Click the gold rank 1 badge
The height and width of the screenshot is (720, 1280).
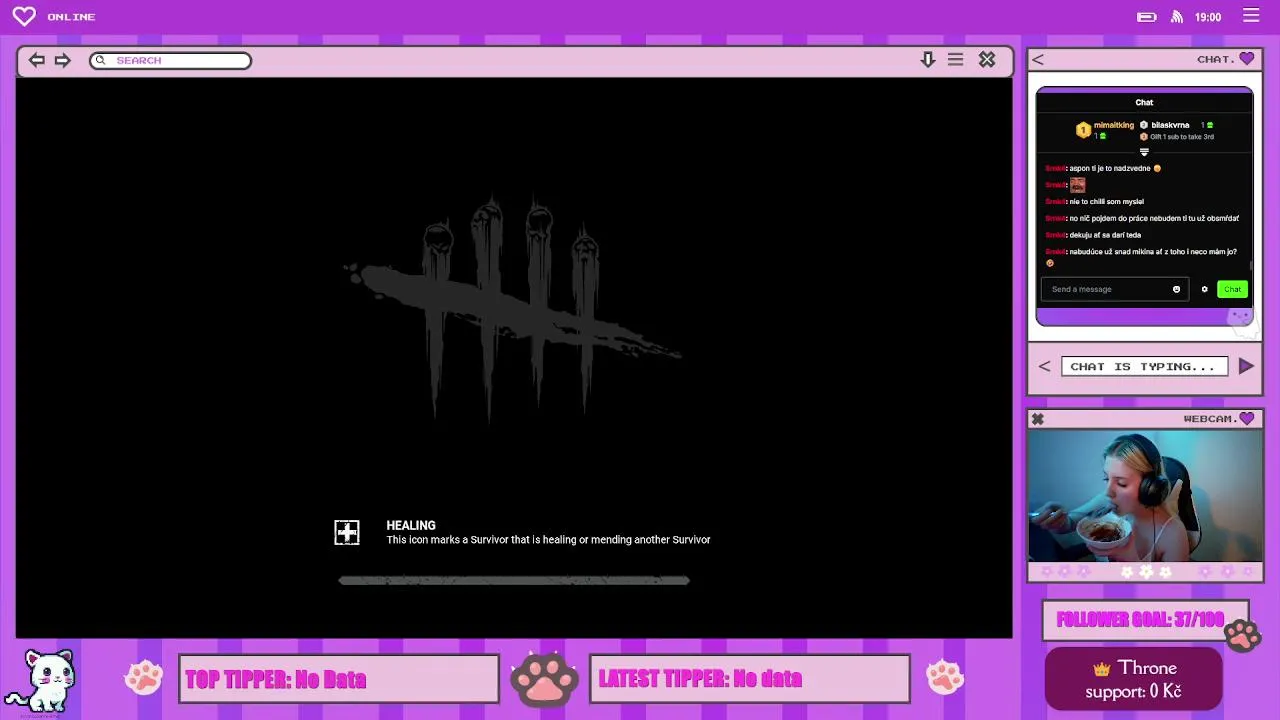(x=1083, y=130)
